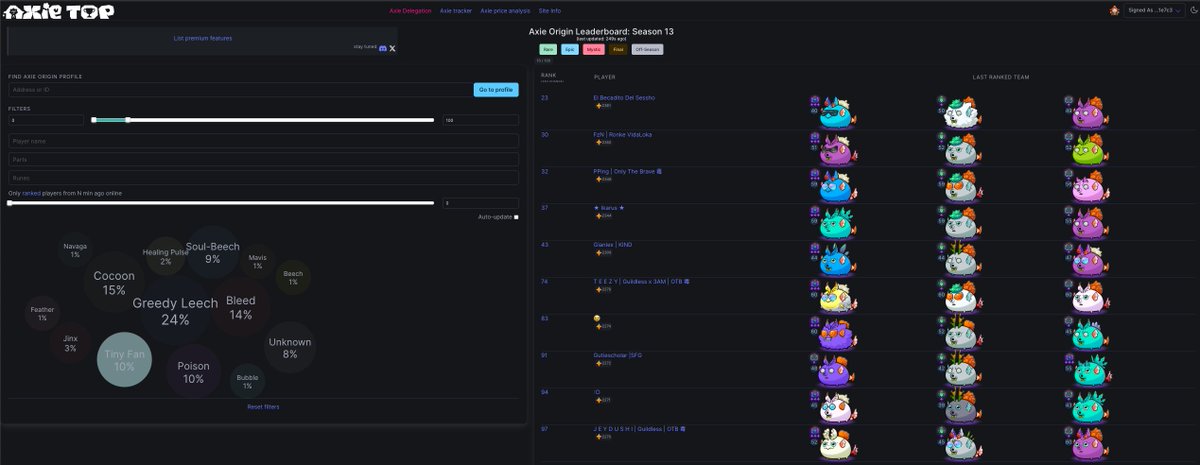Open player Gianlex | KIND profile
1200x465 pixels.
(x=613, y=244)
